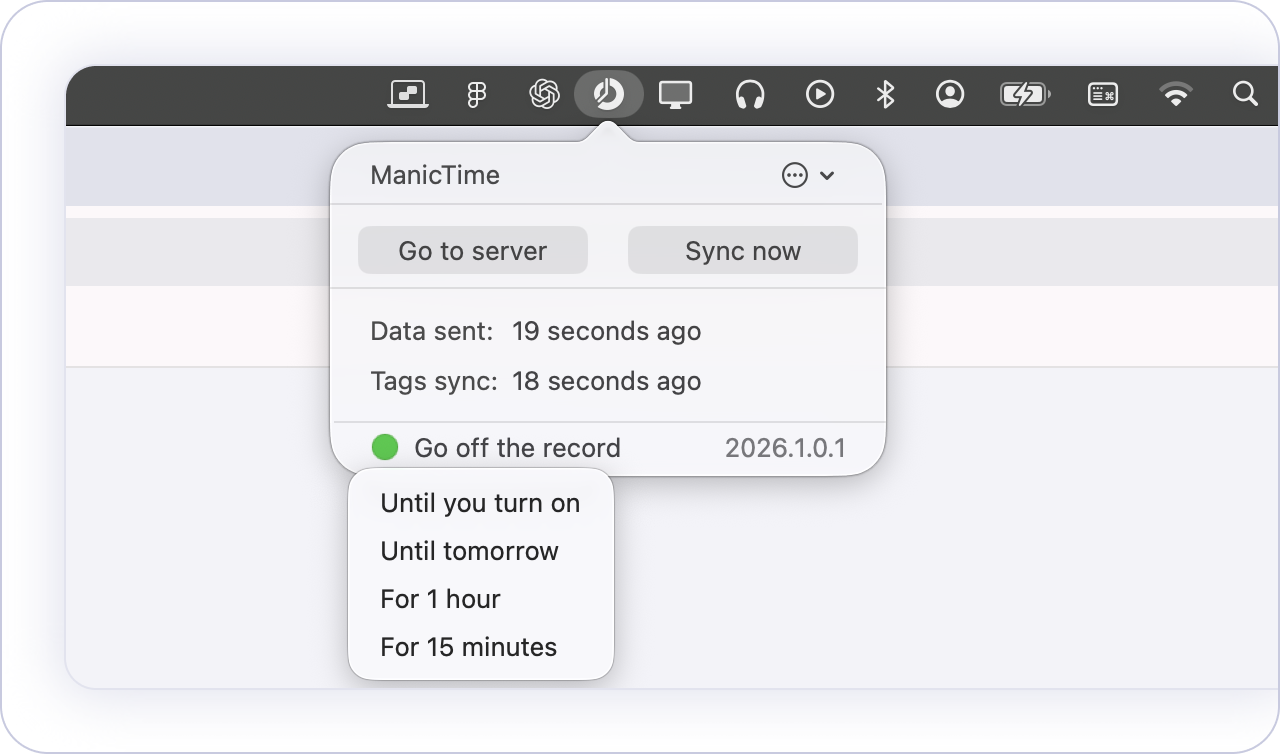Click the Now Playing play icon
This screenshot has width=1280, height=754.
819,95
